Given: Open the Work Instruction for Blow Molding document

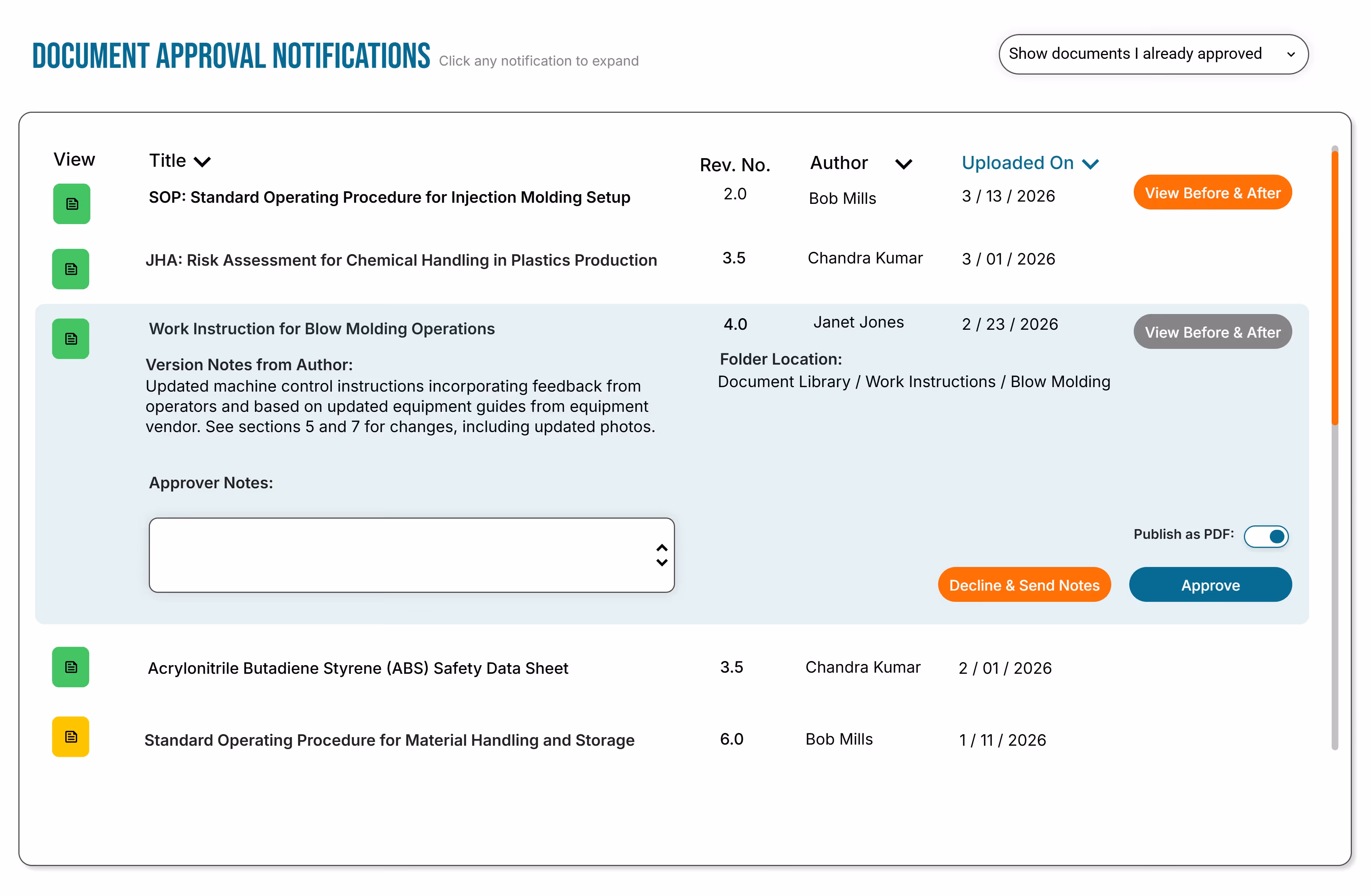Looking at the screenshot, I should pos(70,339).
